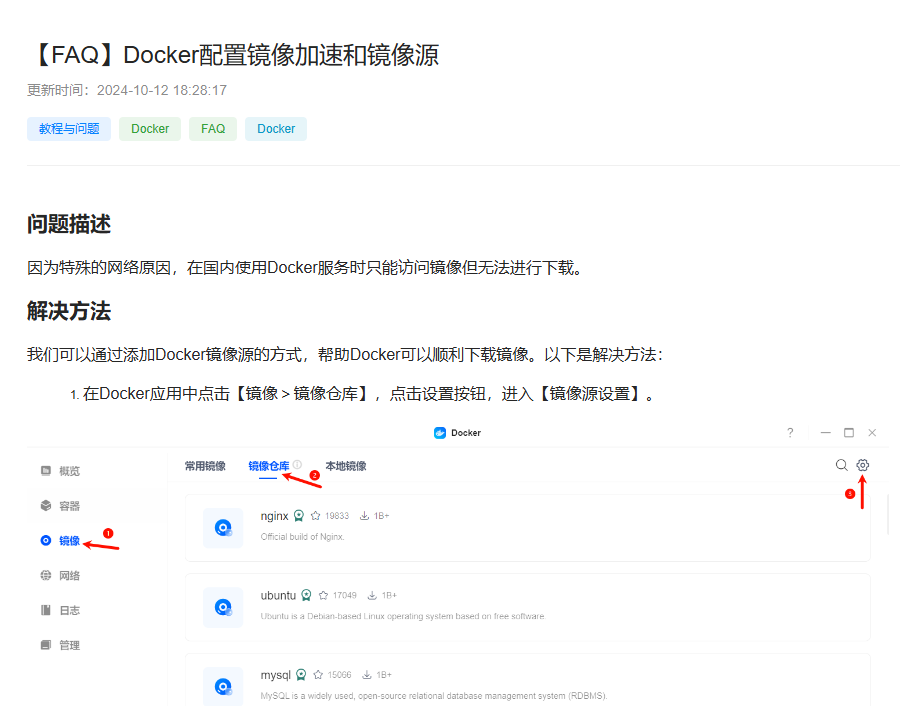Open mirror source settings via the gear icon

pos(862,465)
